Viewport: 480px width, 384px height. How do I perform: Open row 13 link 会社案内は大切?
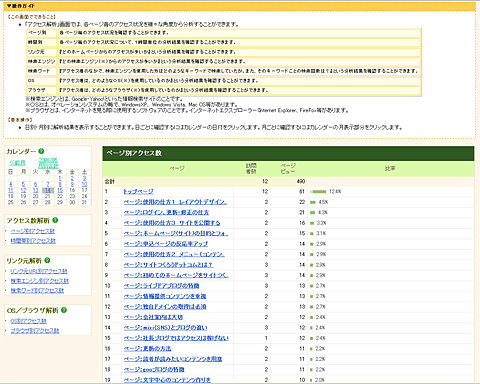[153, 317]
